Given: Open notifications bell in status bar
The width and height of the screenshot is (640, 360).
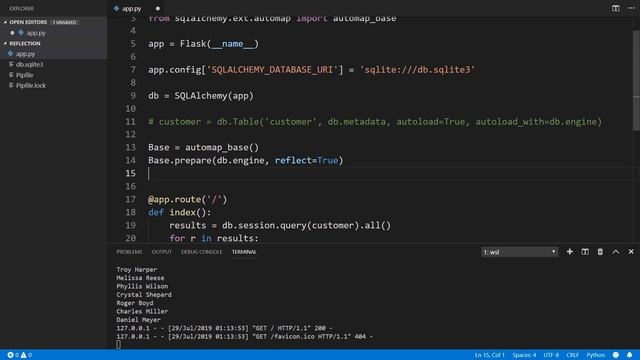Looking at the screenshot, I should click(x=629, y=355).
